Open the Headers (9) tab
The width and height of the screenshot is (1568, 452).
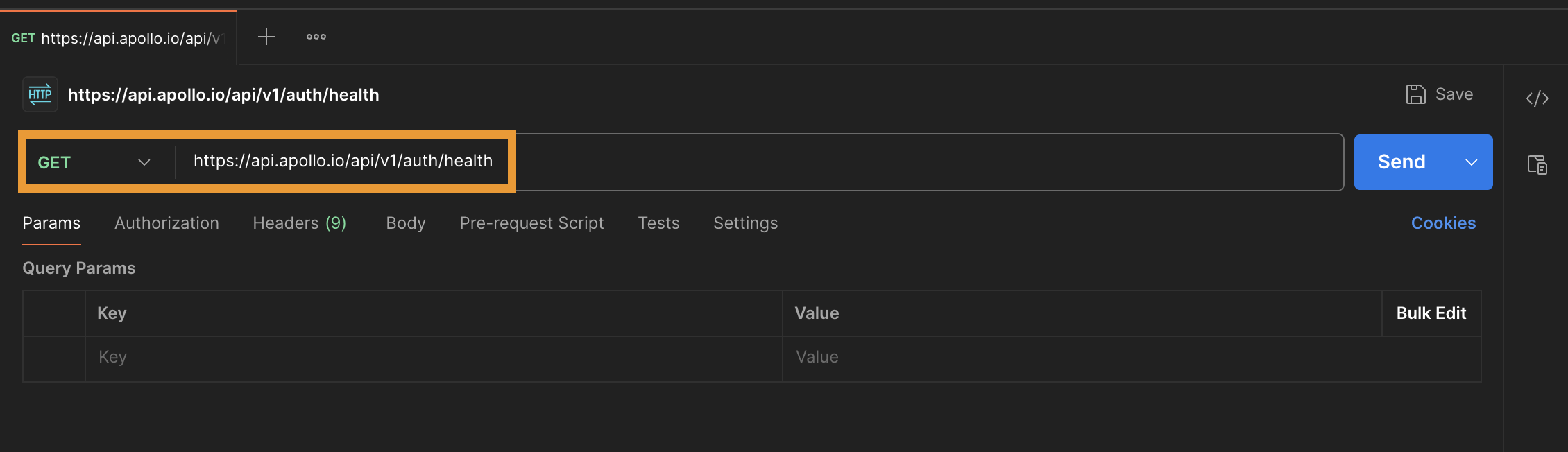(300, 223)
